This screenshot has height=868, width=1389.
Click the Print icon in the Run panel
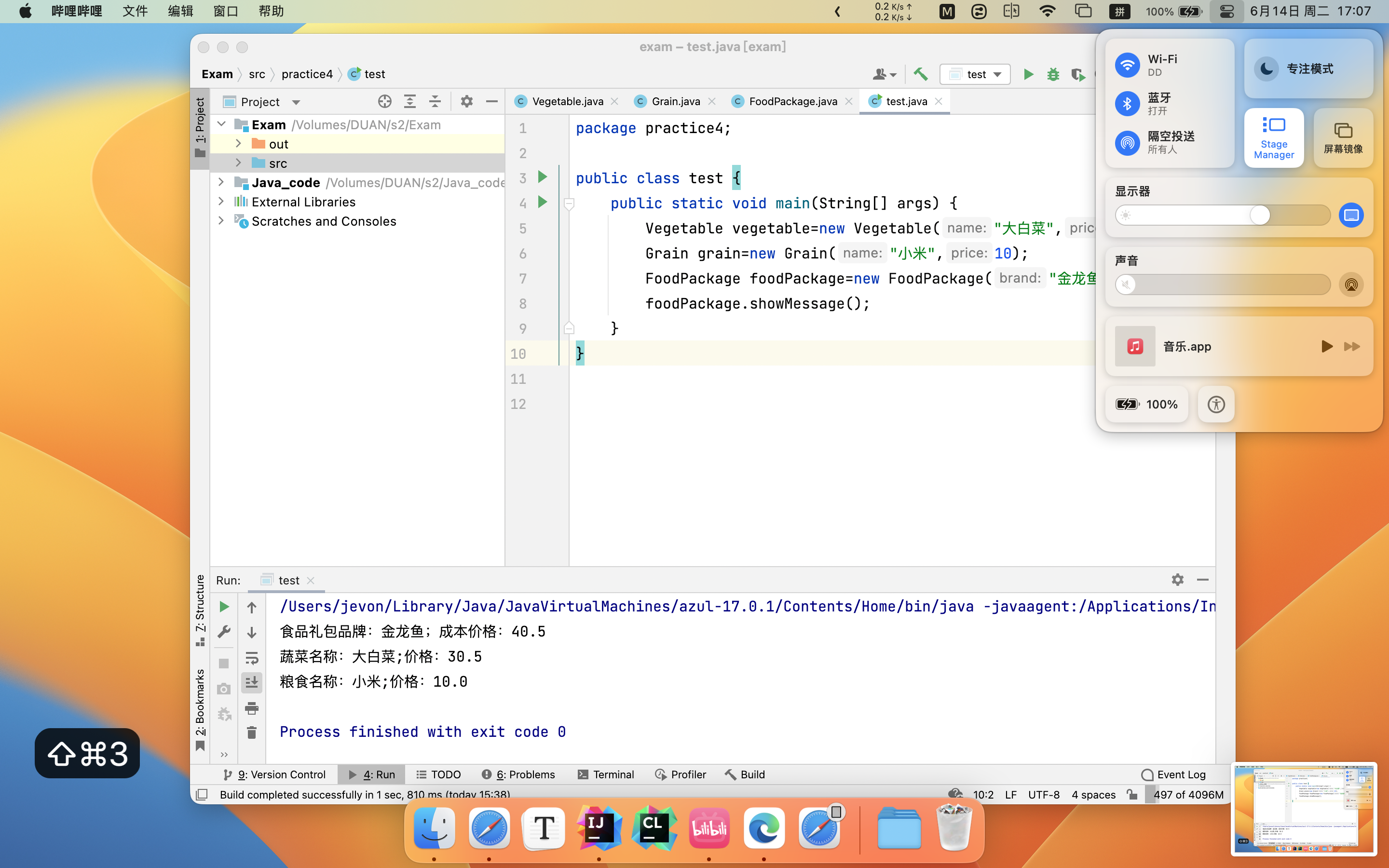pos(251,708)
